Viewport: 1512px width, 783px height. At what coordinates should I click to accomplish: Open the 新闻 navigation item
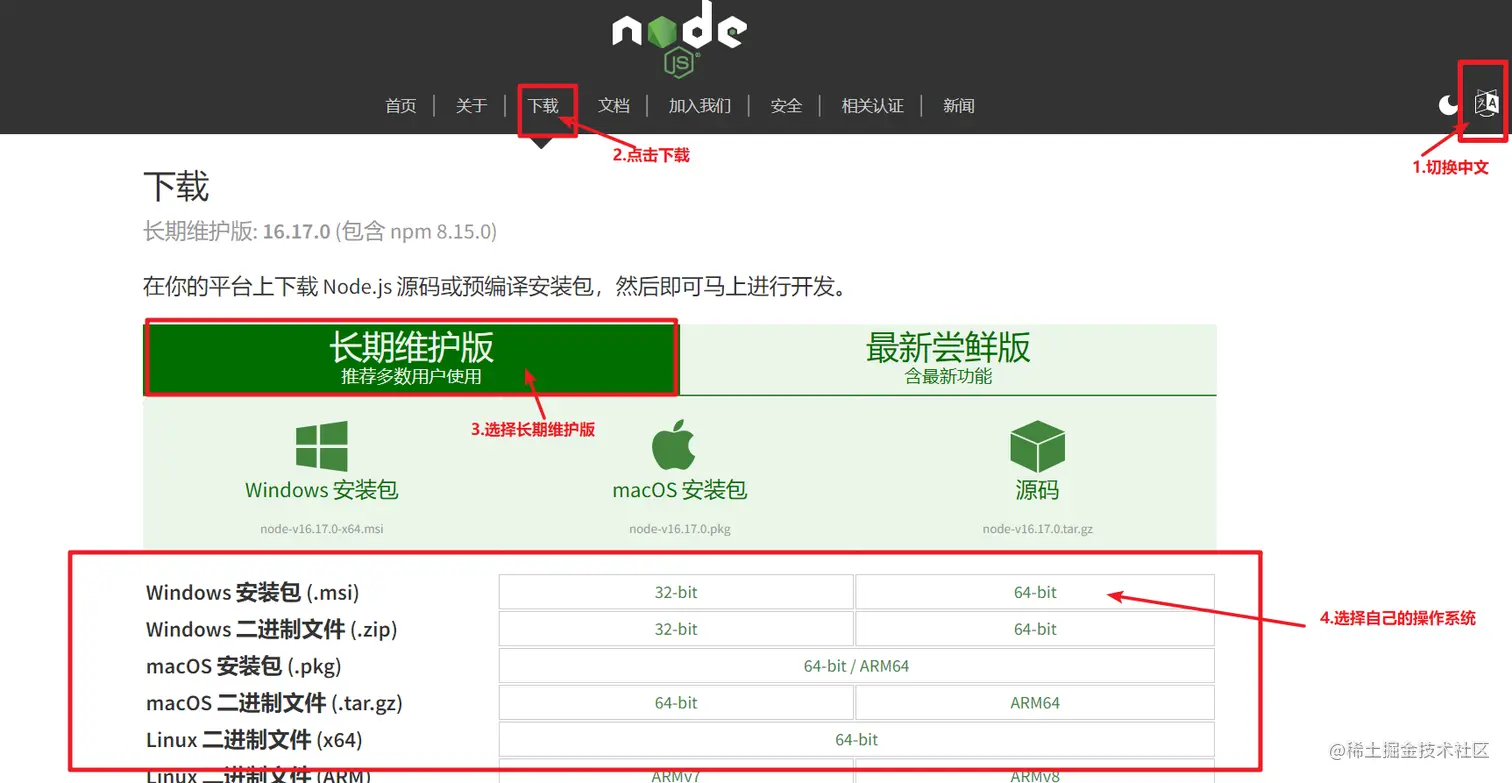click(959, 106)
